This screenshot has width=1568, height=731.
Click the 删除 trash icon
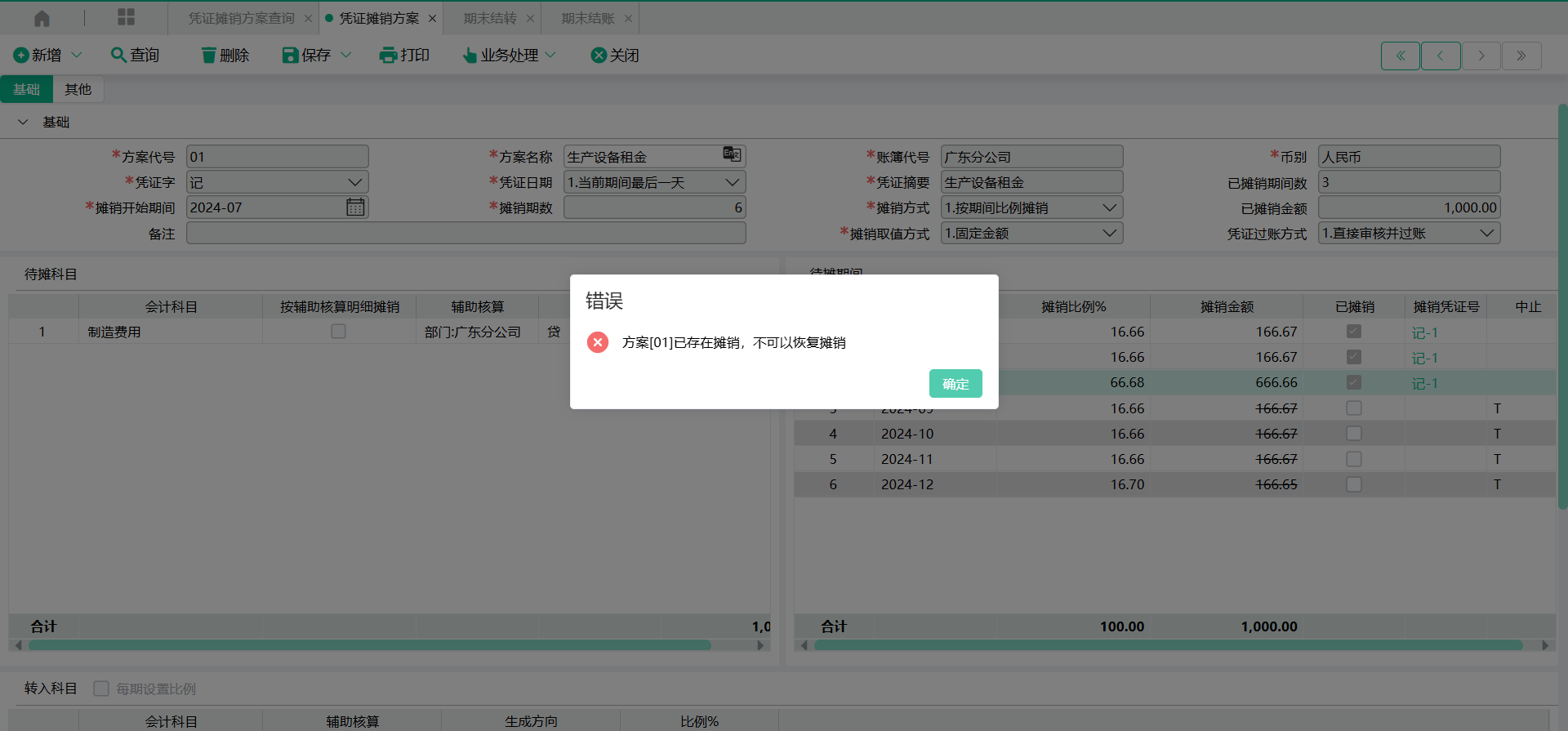point(209,55)
